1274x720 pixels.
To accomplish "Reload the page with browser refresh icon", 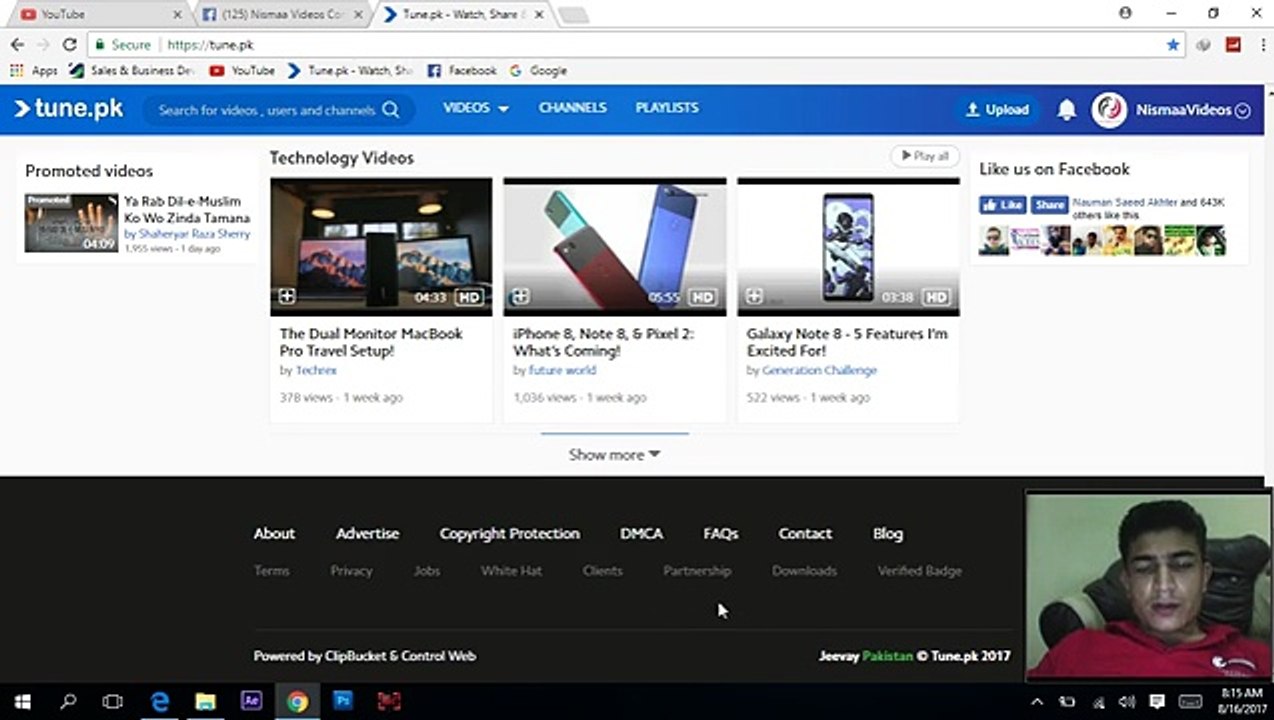I will pyautogui.click(x=69, y=45).
